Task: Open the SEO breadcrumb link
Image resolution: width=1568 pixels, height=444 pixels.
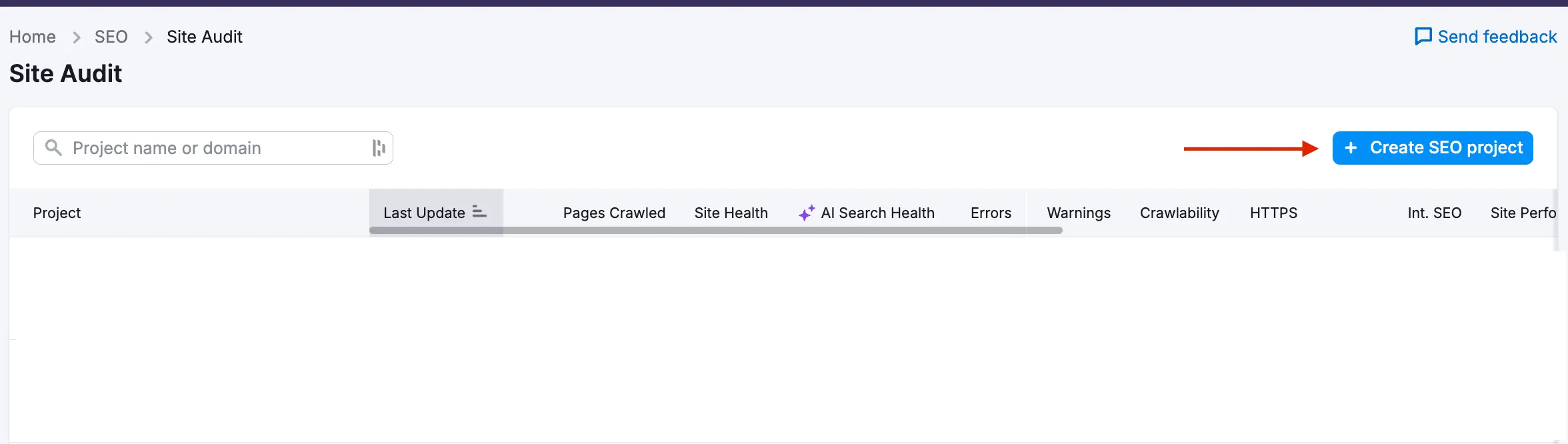Action: pyautogui.click(x=111, y=37)
